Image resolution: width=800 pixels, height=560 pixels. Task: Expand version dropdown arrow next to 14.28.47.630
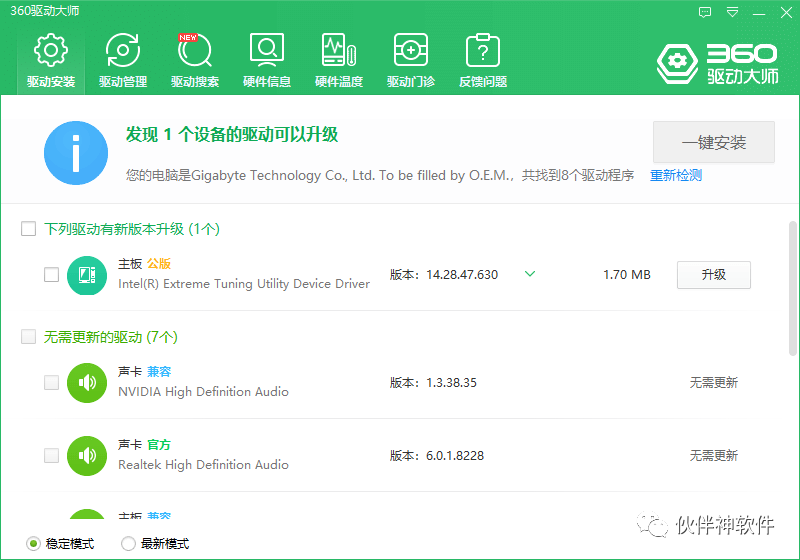coord(530,274)
